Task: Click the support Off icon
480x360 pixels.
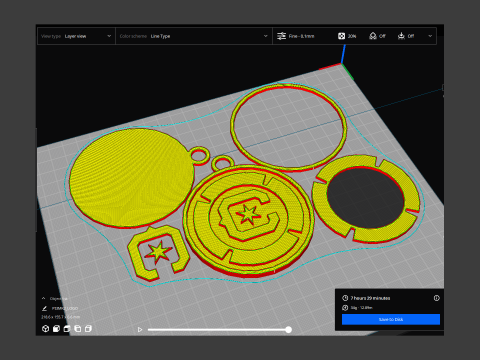Action: click(373, 36)
